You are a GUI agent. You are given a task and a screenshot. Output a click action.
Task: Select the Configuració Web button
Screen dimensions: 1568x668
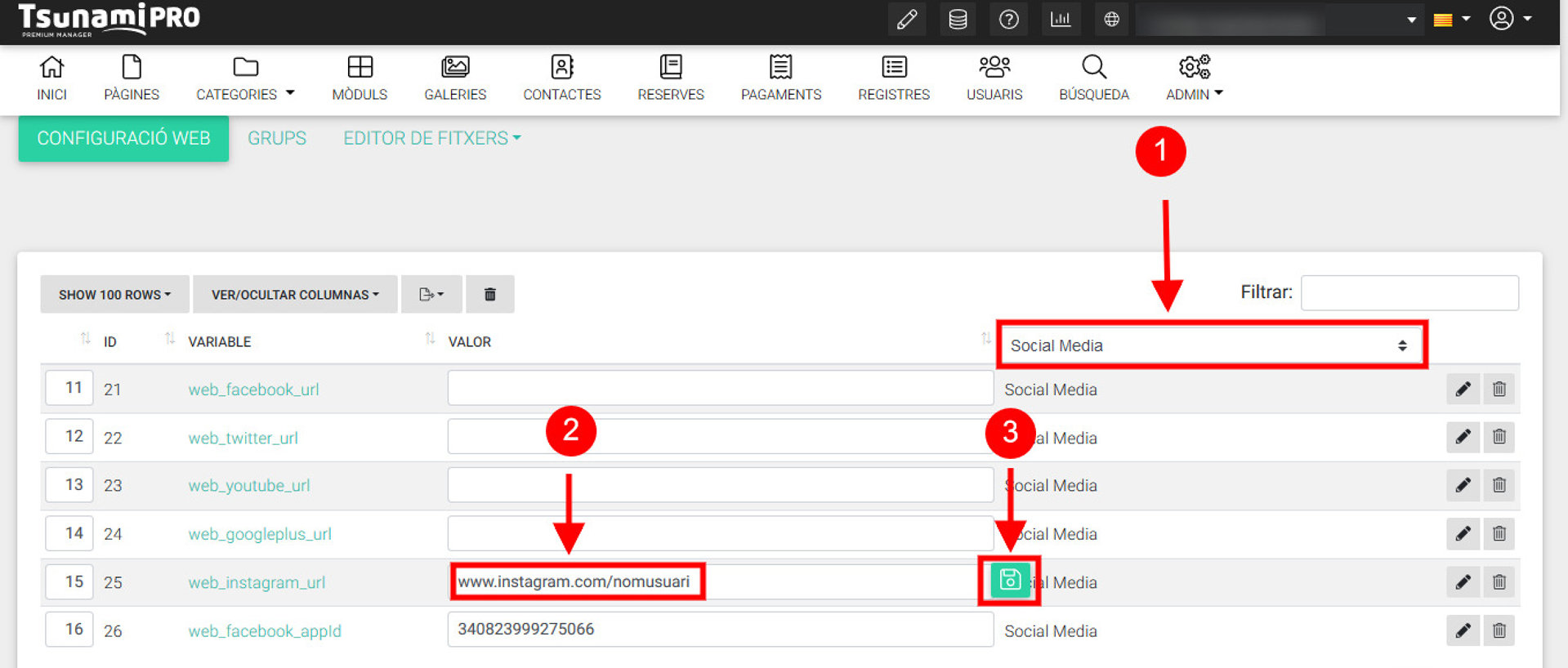point(123,138)
